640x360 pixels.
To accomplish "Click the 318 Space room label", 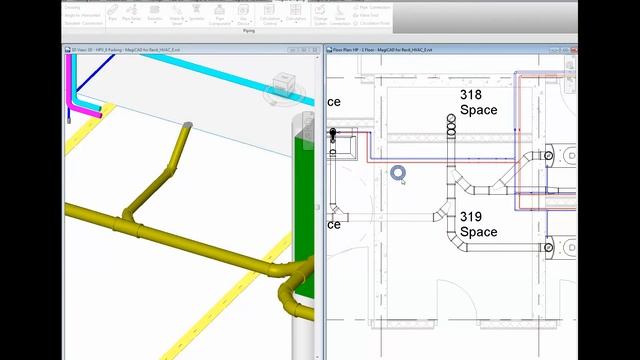I will (x=478, y=102).
